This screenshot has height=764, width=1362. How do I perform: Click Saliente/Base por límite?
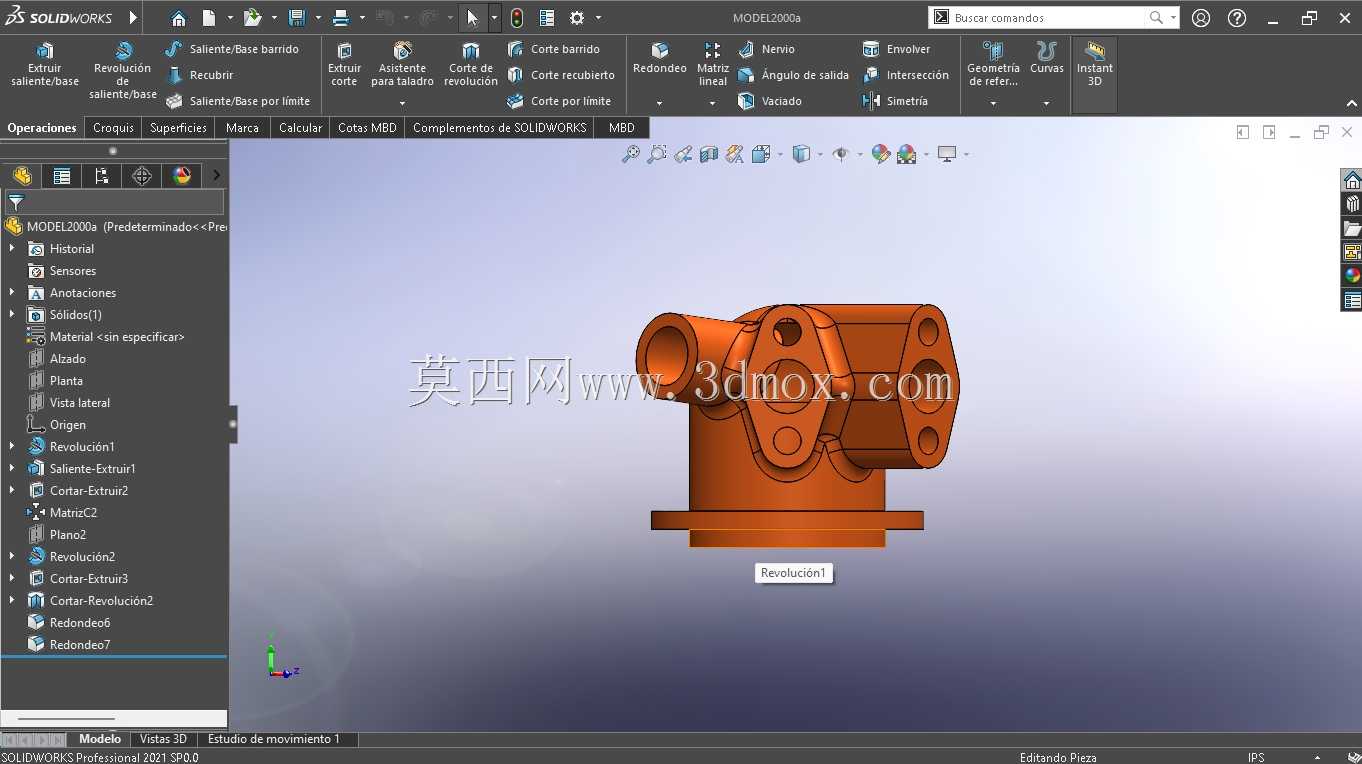click(x=237, y=101)
